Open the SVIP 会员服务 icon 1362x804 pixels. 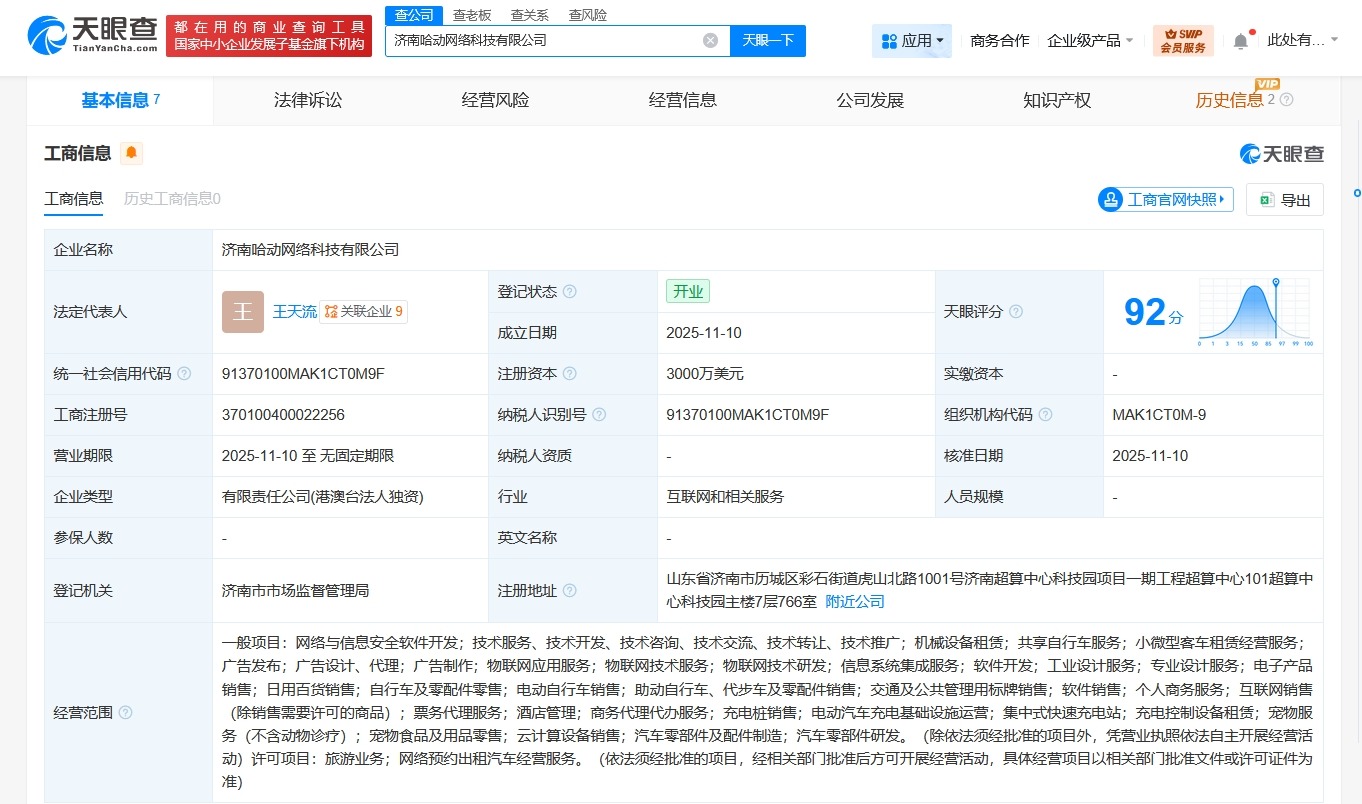click(1184, 40)
